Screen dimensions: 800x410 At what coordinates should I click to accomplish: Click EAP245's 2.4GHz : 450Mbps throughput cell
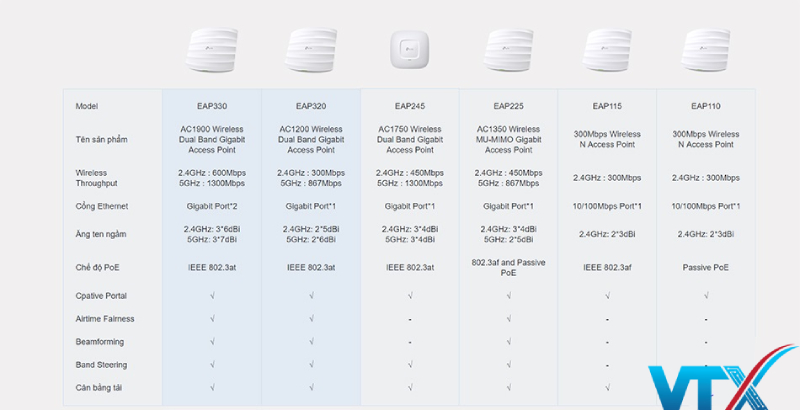click(x=410, y=178)
